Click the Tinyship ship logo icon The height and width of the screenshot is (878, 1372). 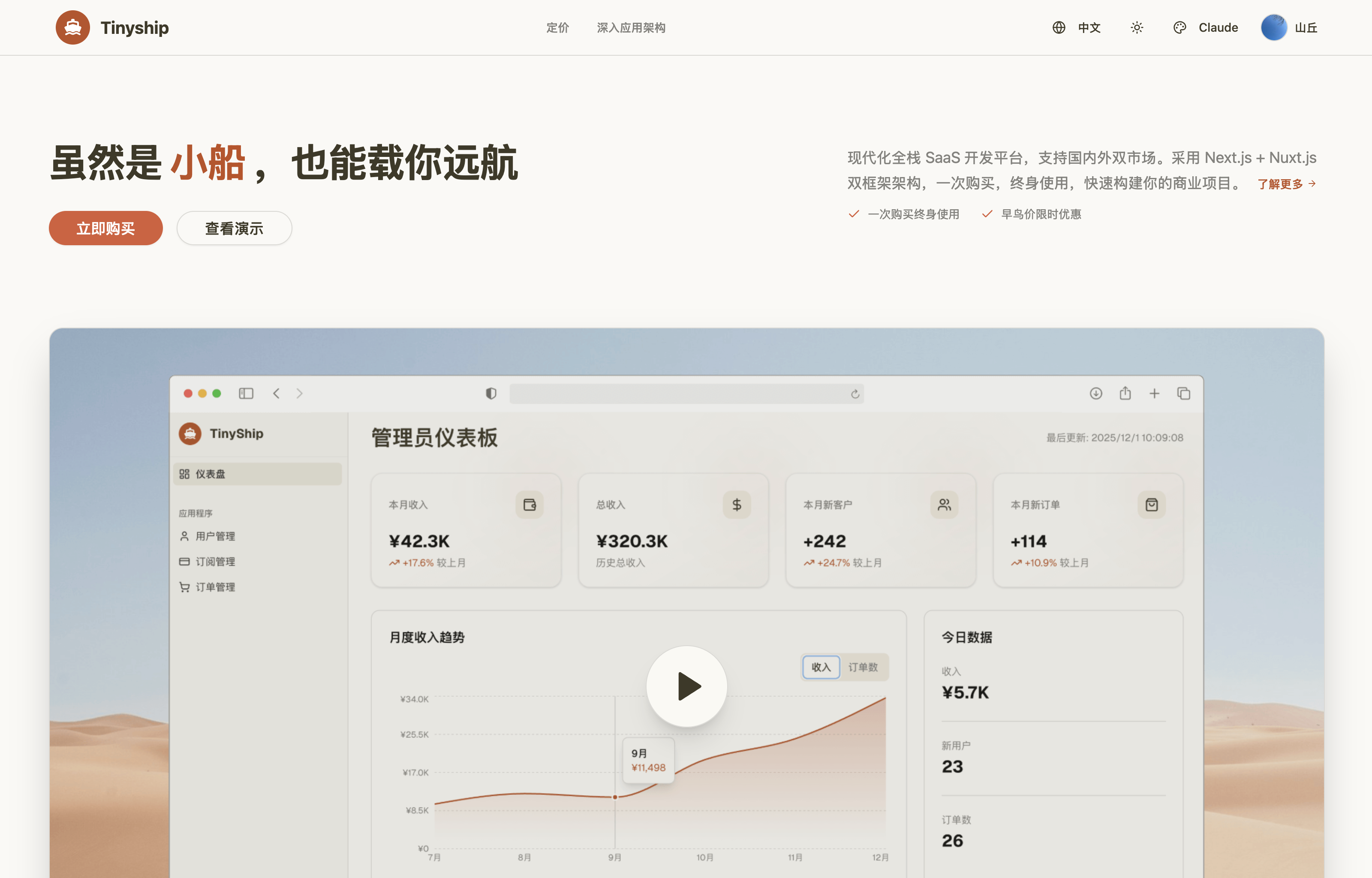click(72, 27)
